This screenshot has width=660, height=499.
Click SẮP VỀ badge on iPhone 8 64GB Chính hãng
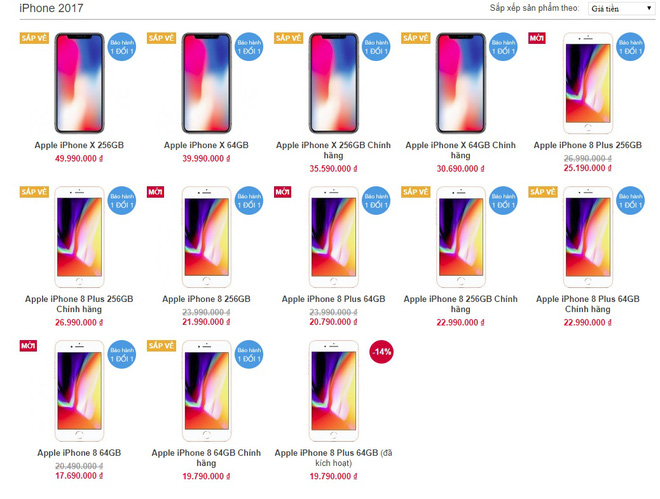(161, 345)
